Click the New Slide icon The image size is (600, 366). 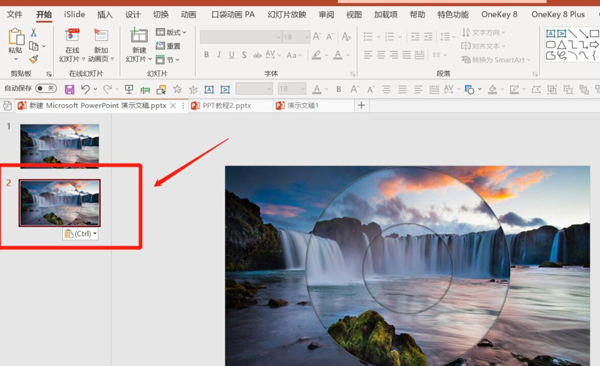click(139, 36)
